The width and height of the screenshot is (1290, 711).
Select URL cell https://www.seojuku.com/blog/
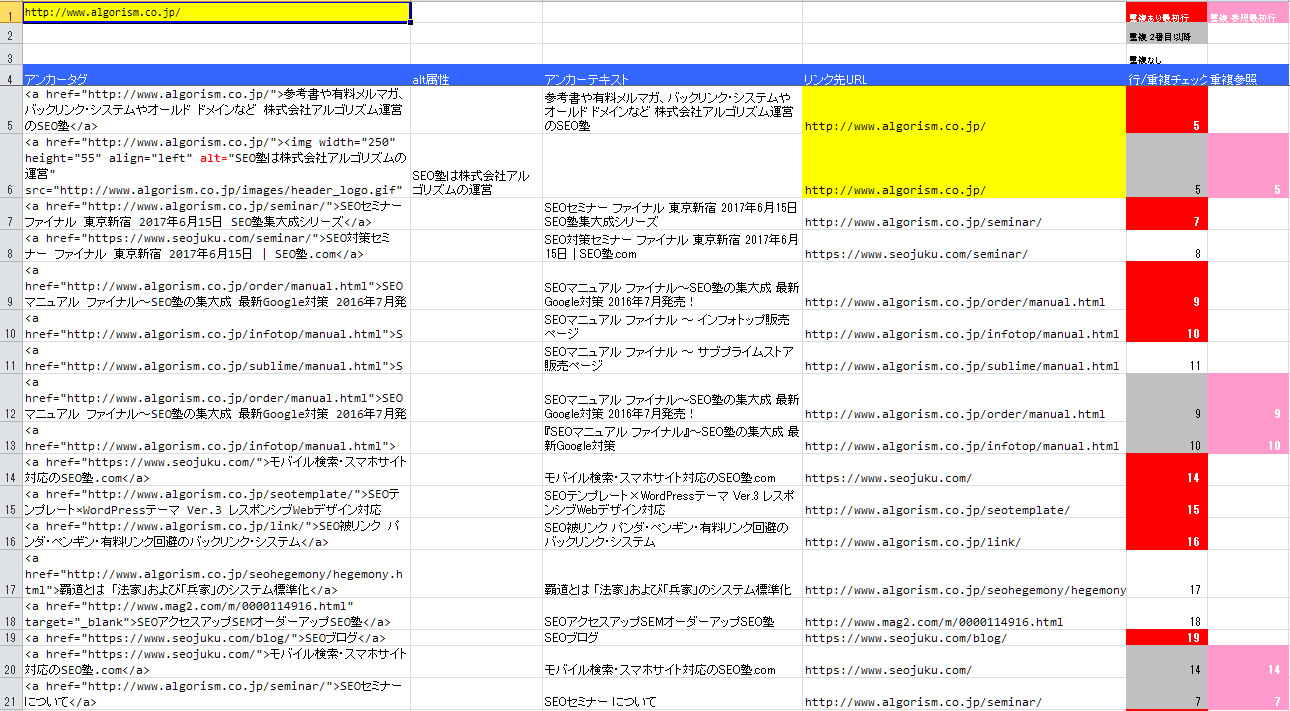pyautogui.click(x=964, y=638)
